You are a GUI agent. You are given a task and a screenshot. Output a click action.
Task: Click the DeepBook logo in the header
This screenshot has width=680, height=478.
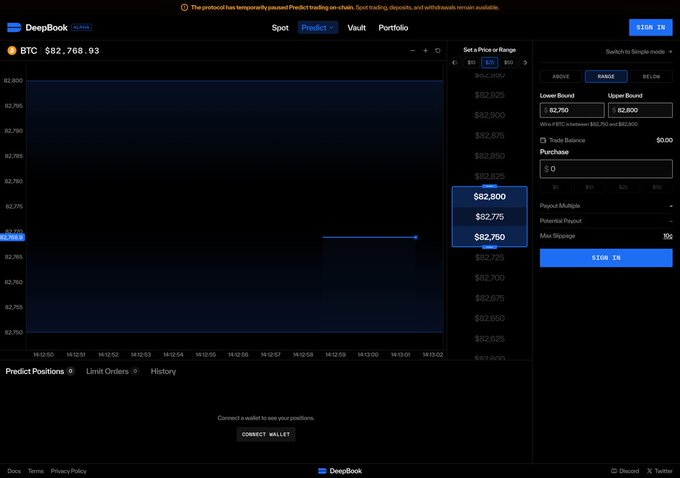click(38, 28)
